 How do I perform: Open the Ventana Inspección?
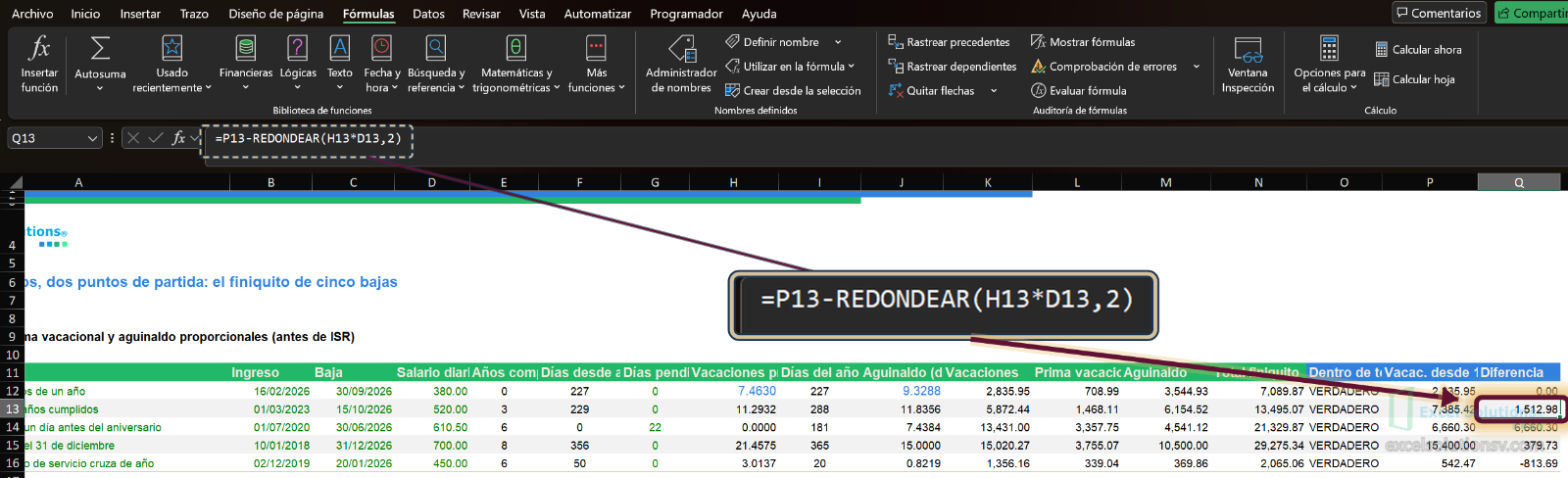pos(1248,65)
